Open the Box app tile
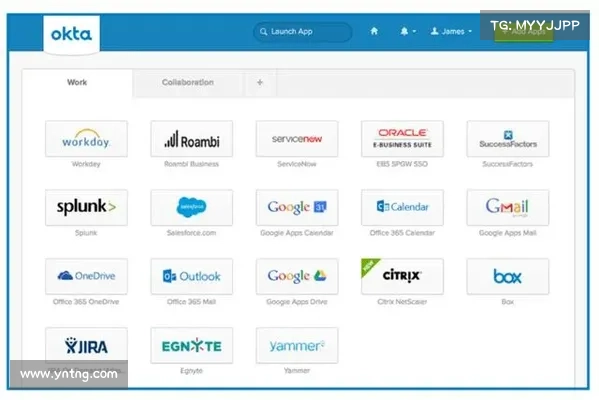Image resolution: width=600 pixels, height=400 pixels. [508, 276]
